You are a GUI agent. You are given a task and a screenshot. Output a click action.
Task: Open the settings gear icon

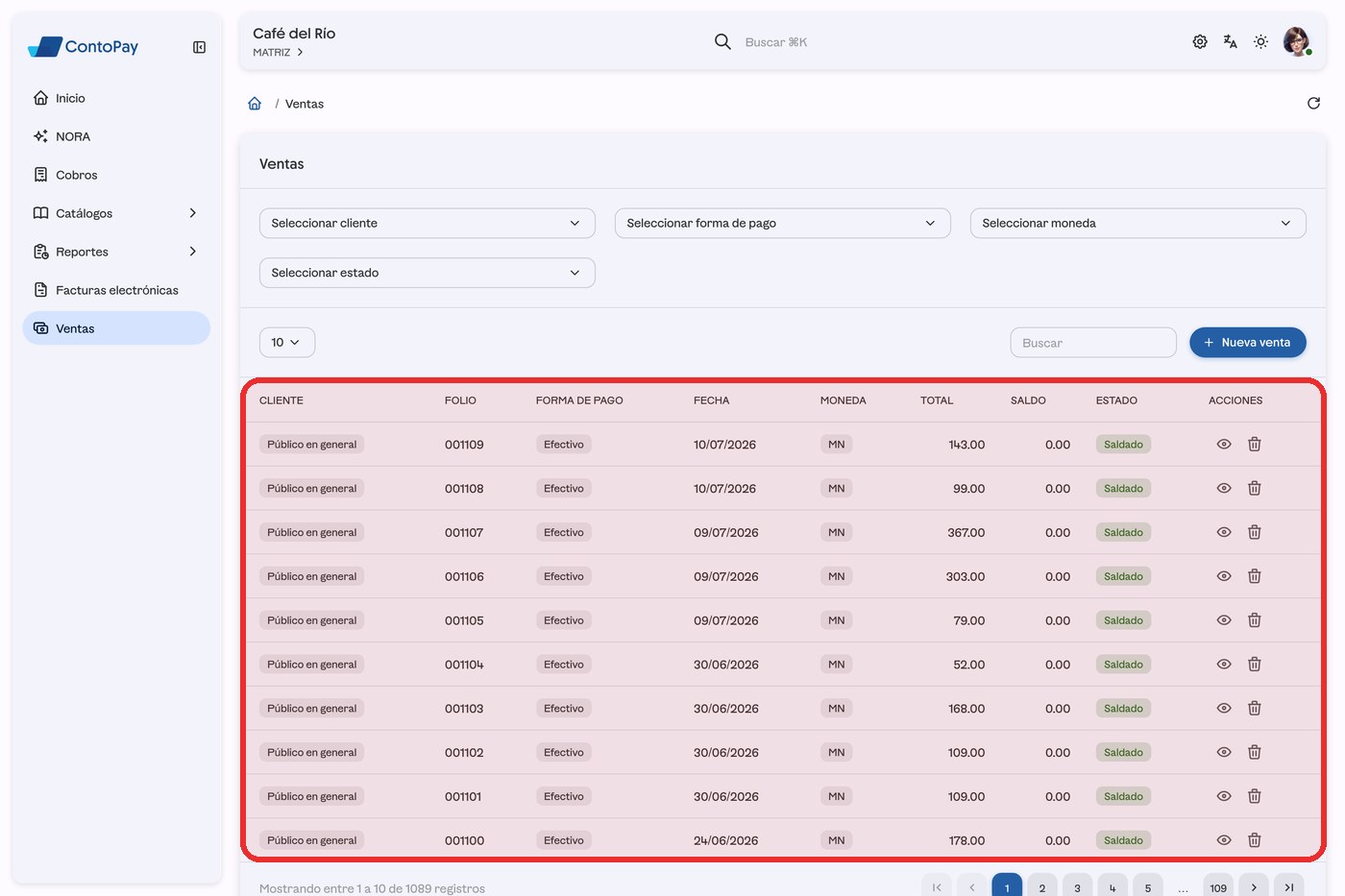tap(1200, 41)
